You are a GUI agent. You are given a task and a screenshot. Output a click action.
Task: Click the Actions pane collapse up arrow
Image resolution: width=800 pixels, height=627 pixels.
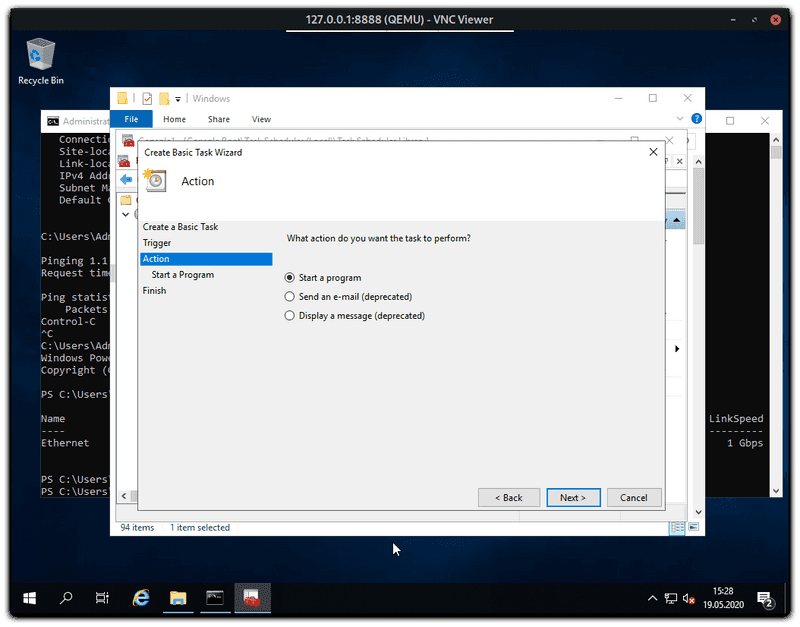[x=677, y=220]
